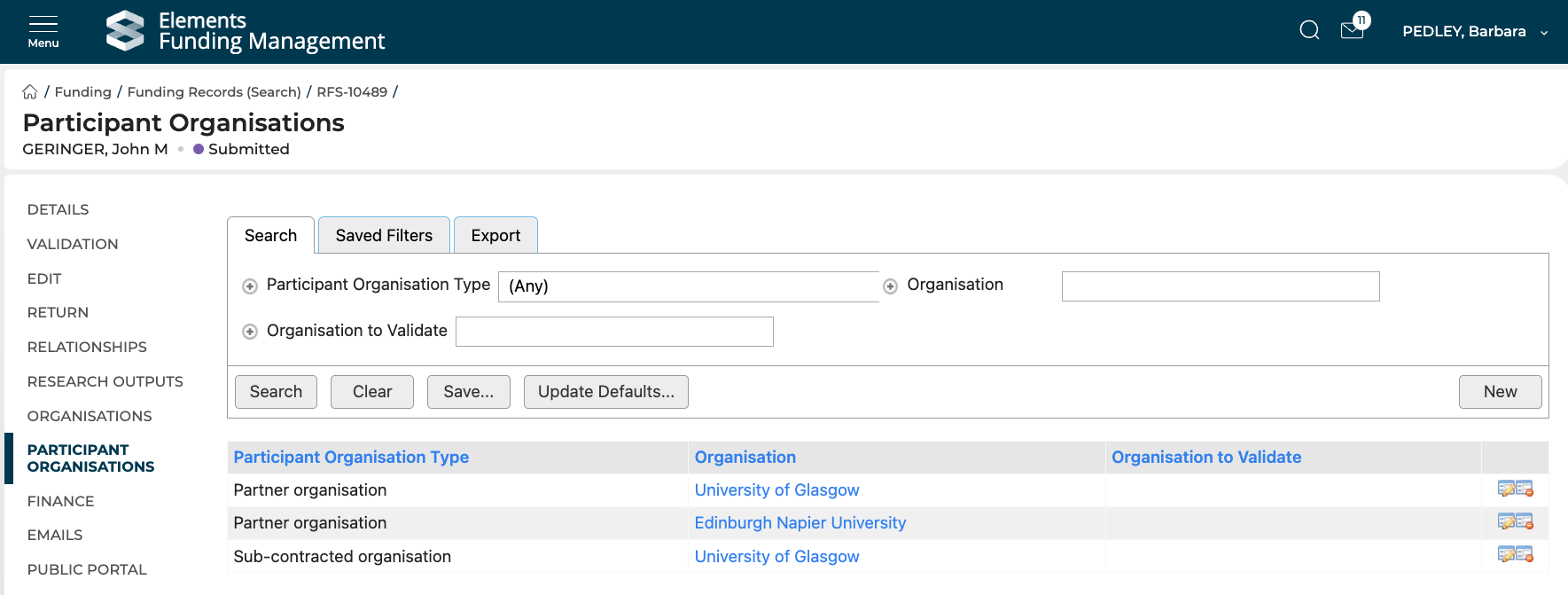Expand Participant Organisation Type filter plus icon
Screen dimensions: 1568x595
click(250, 286)
